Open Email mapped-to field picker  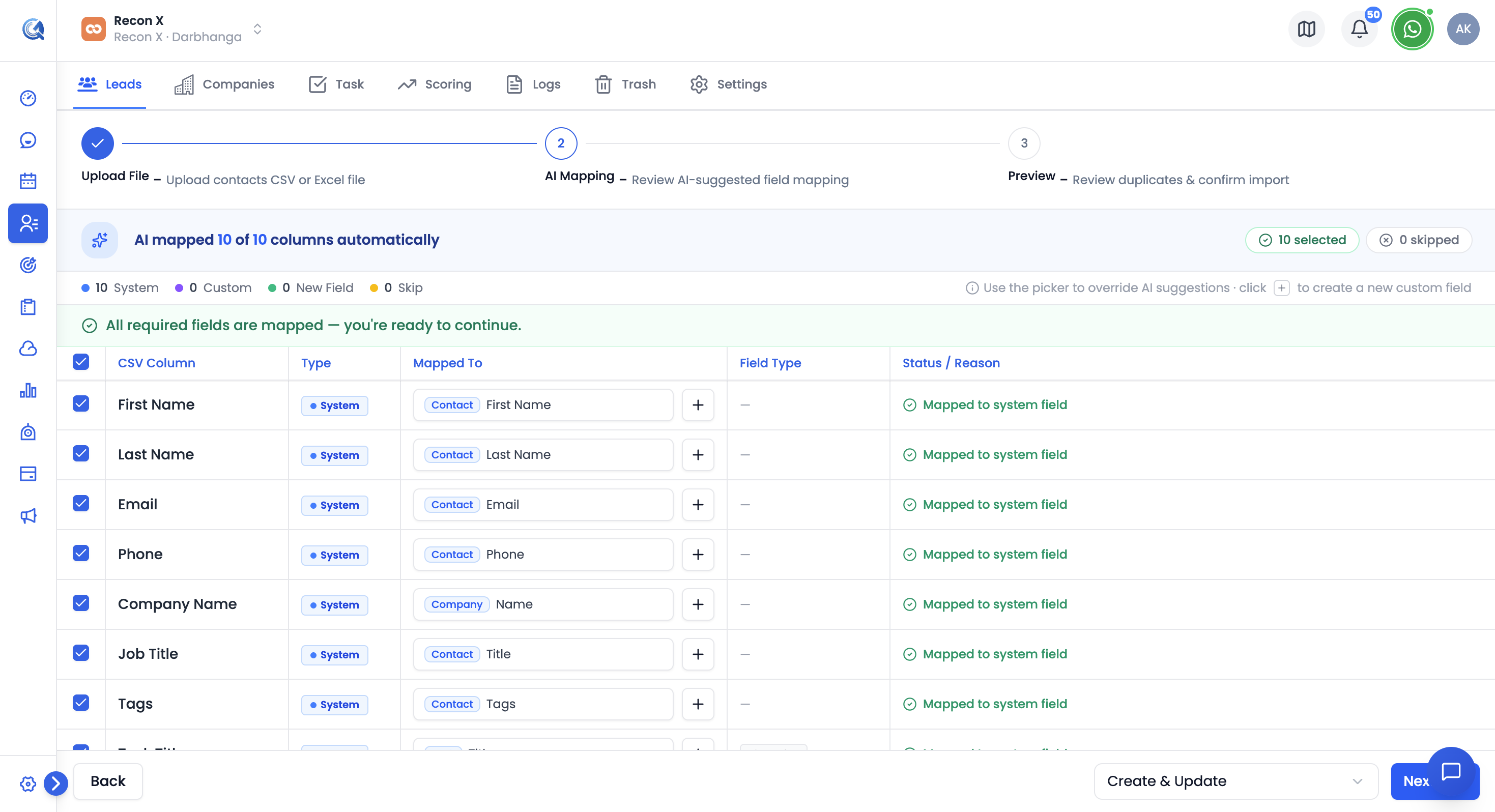click(542, 505)
